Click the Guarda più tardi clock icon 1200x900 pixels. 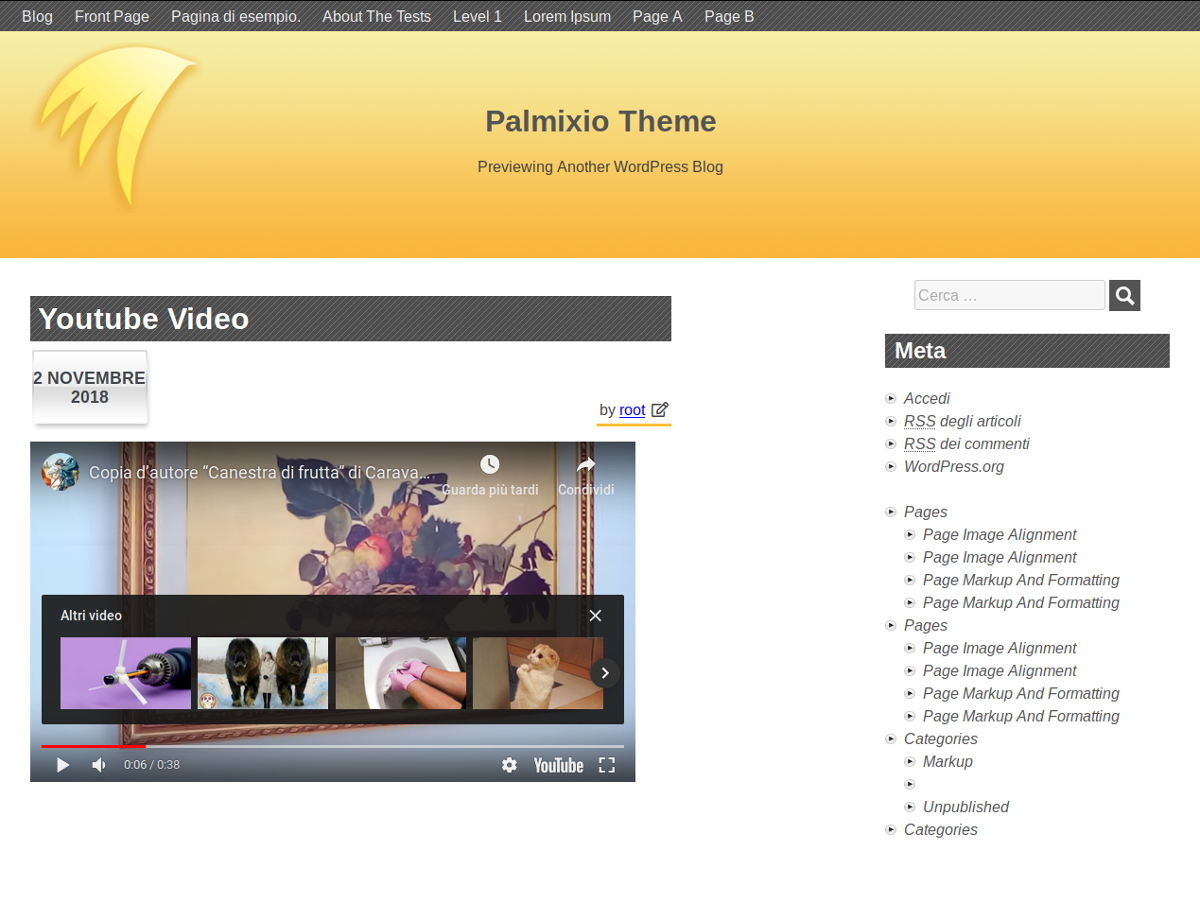coord(489,465)
